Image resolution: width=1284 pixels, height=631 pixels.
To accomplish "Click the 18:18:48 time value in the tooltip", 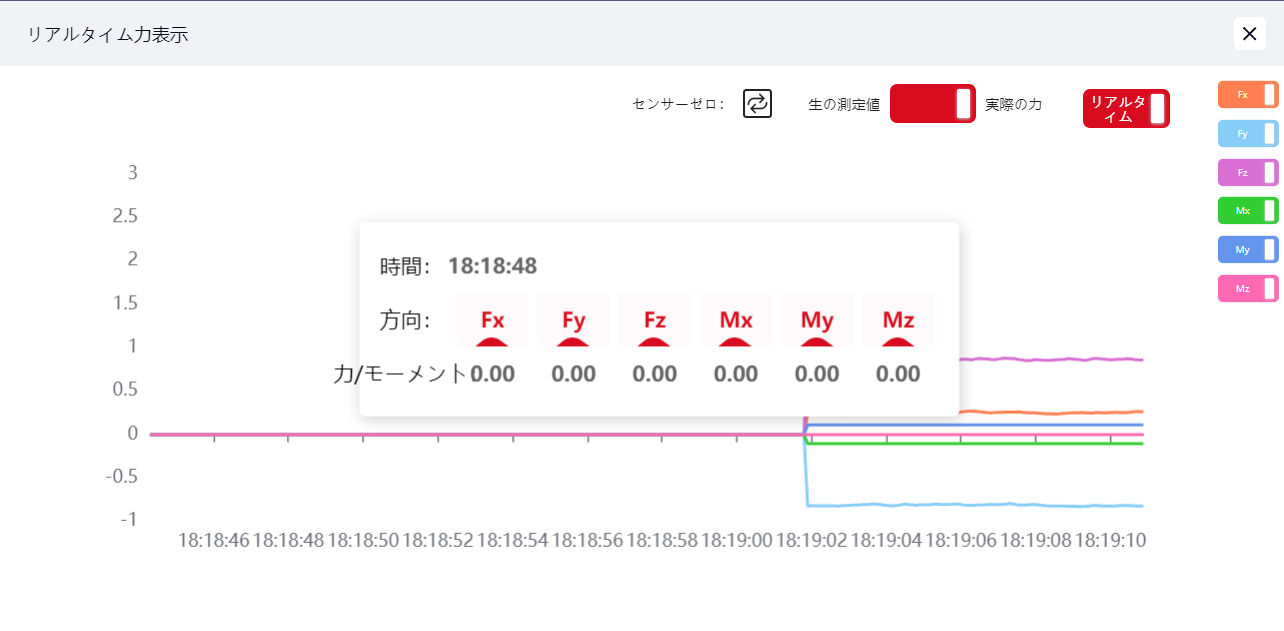I will pos(492,266).
